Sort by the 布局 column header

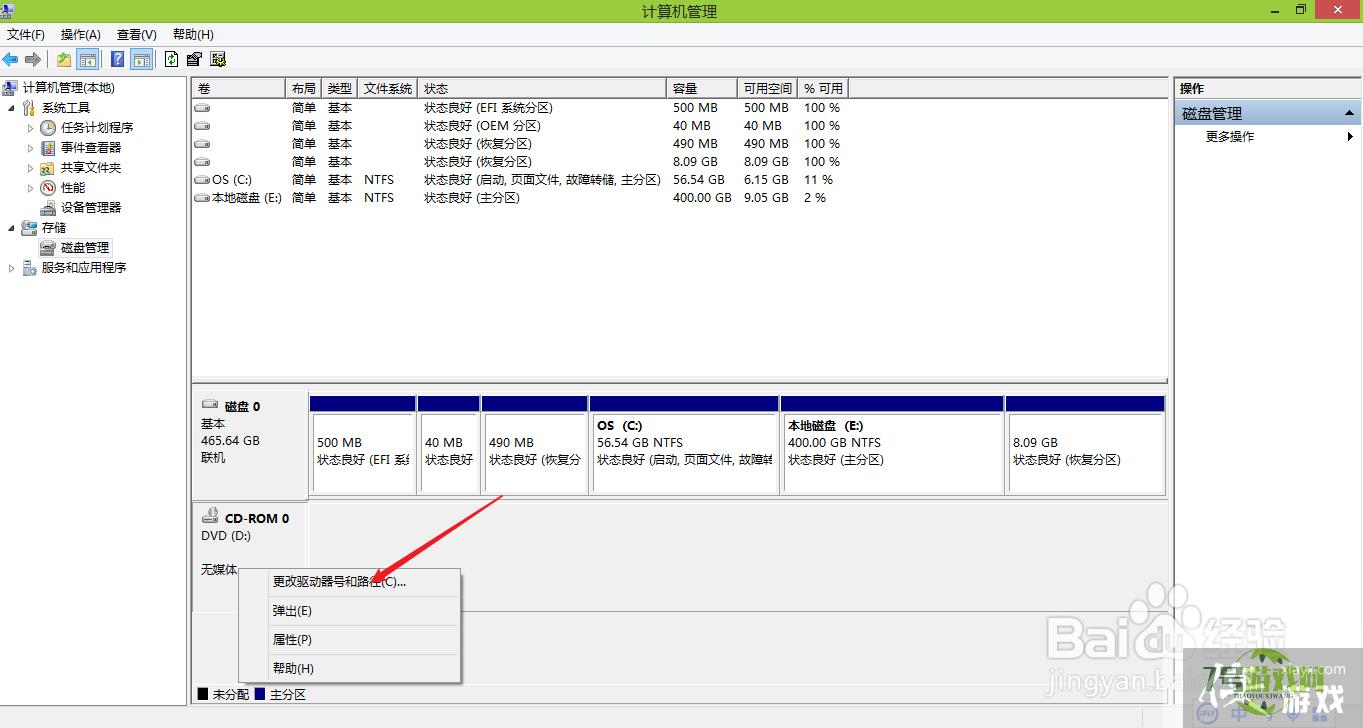303,88
